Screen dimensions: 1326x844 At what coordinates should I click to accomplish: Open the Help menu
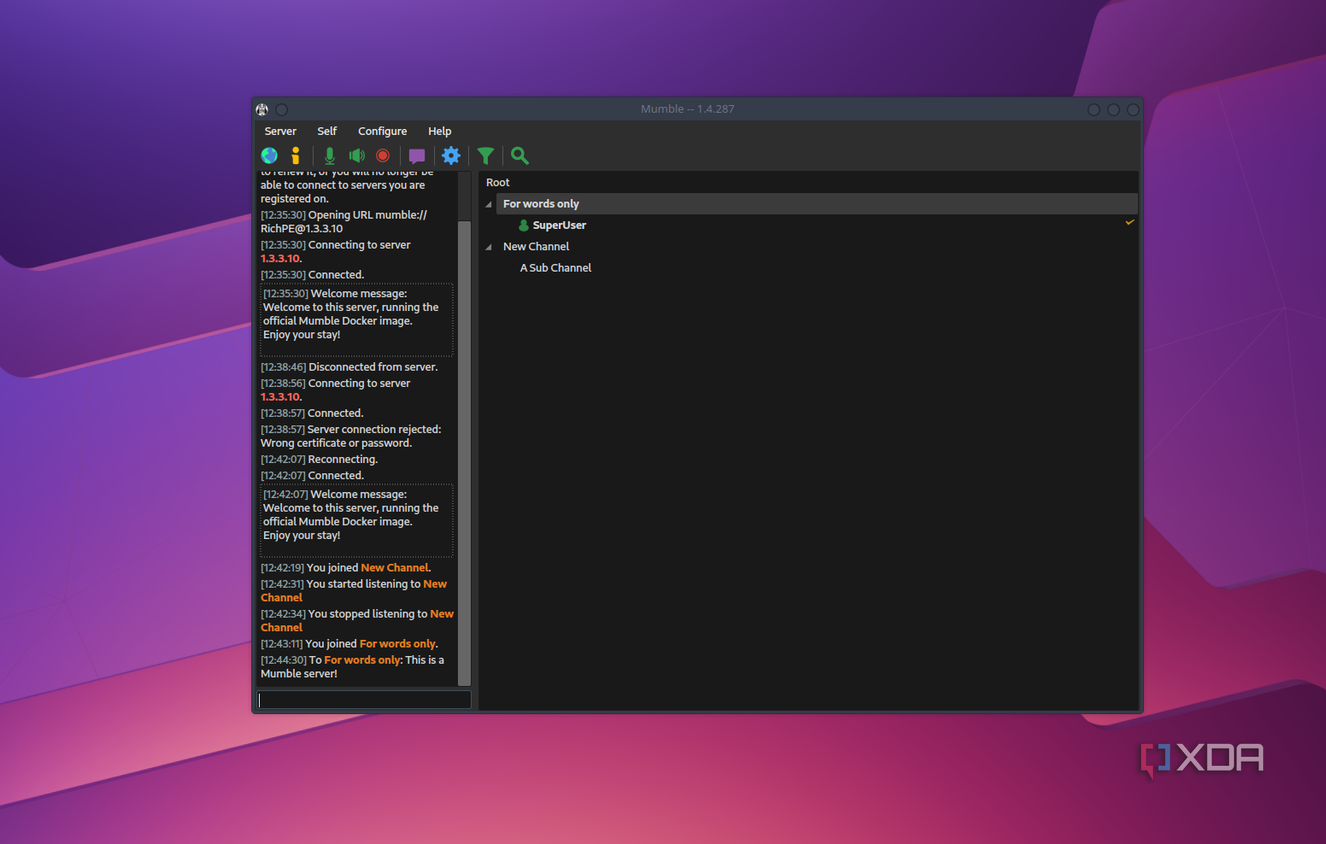click(439, 131)
